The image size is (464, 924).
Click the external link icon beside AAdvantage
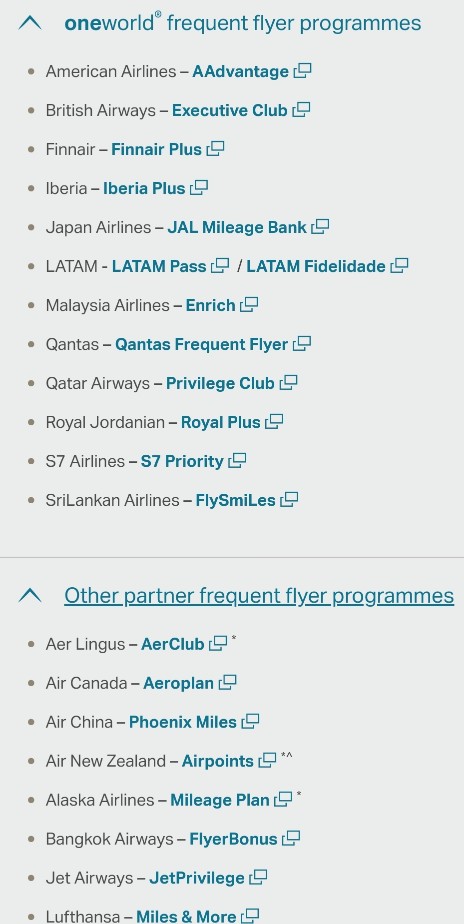click(x=302, y=71)
